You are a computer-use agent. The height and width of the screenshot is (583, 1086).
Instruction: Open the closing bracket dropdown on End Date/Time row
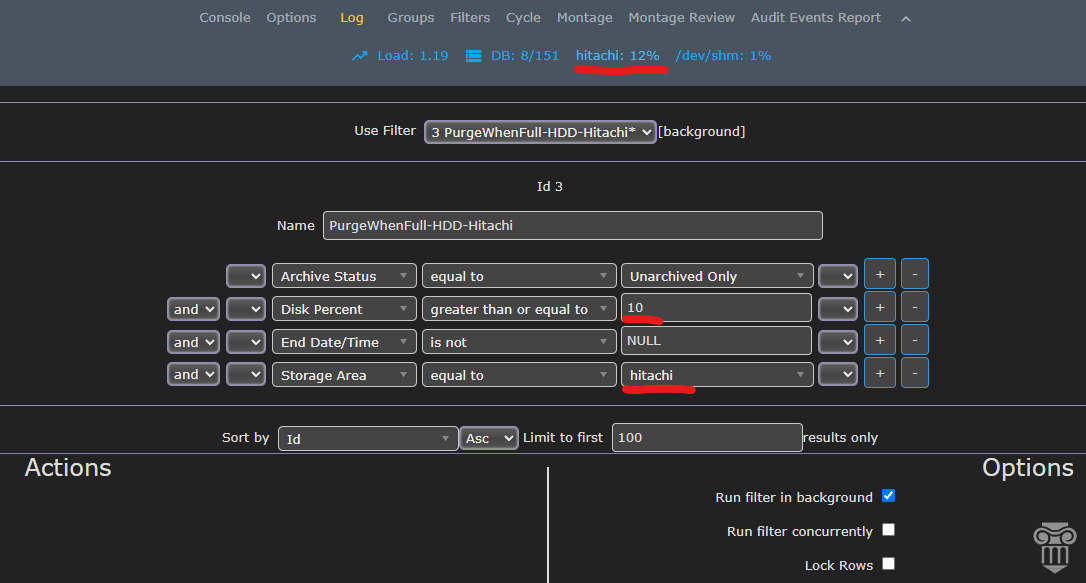click(838, 341)
